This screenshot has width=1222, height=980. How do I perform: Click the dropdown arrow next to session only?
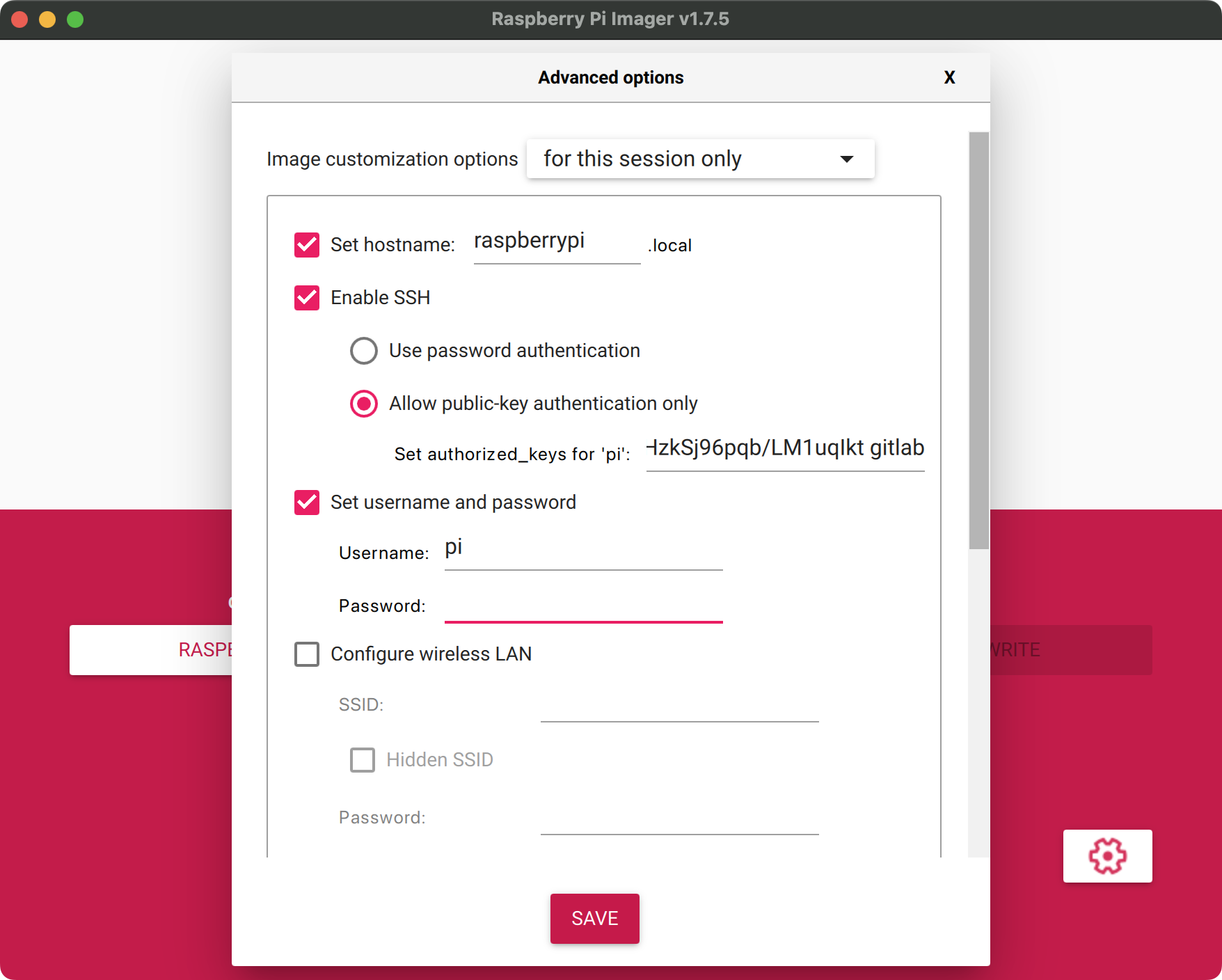point(847,159)
